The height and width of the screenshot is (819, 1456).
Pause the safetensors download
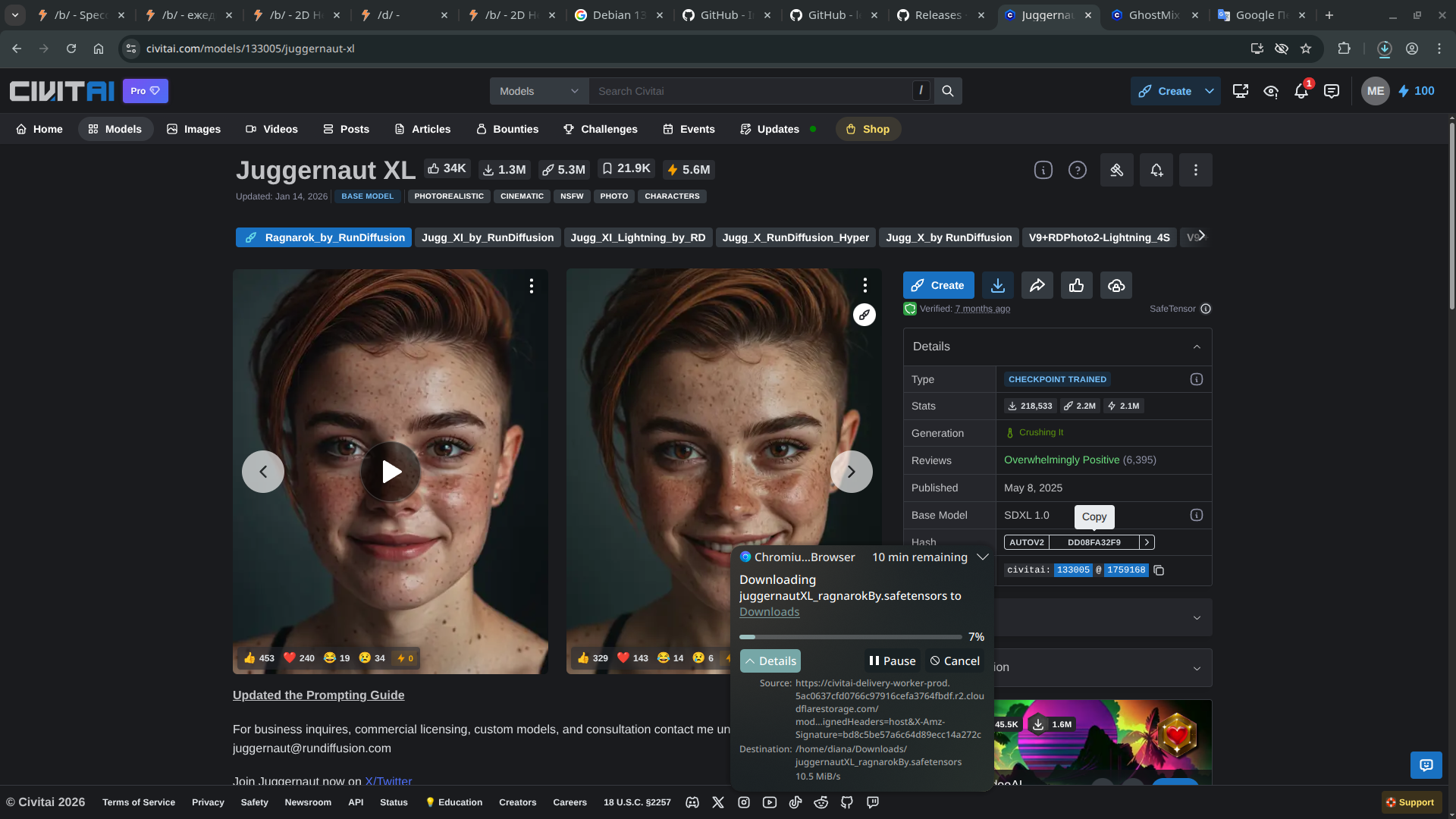click(893, 661)
